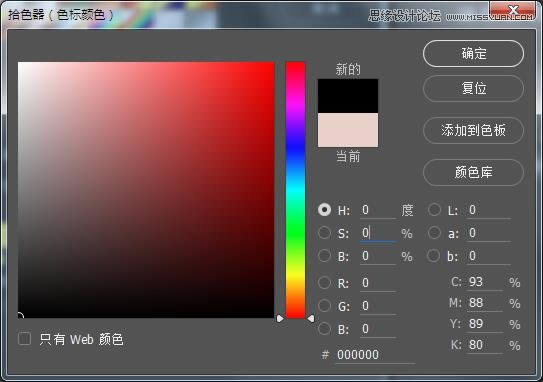
Task: Select the RGB B blue radio button
Action: [x=324, y=329]
